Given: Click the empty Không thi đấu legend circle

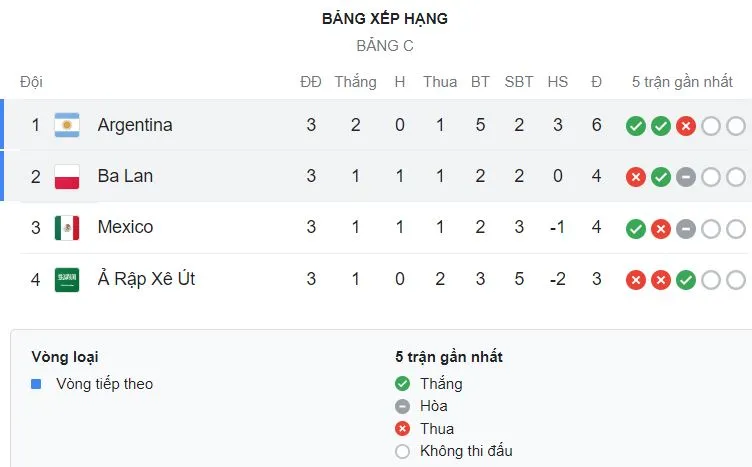Looking at the screenshot, I should point(403,451).
